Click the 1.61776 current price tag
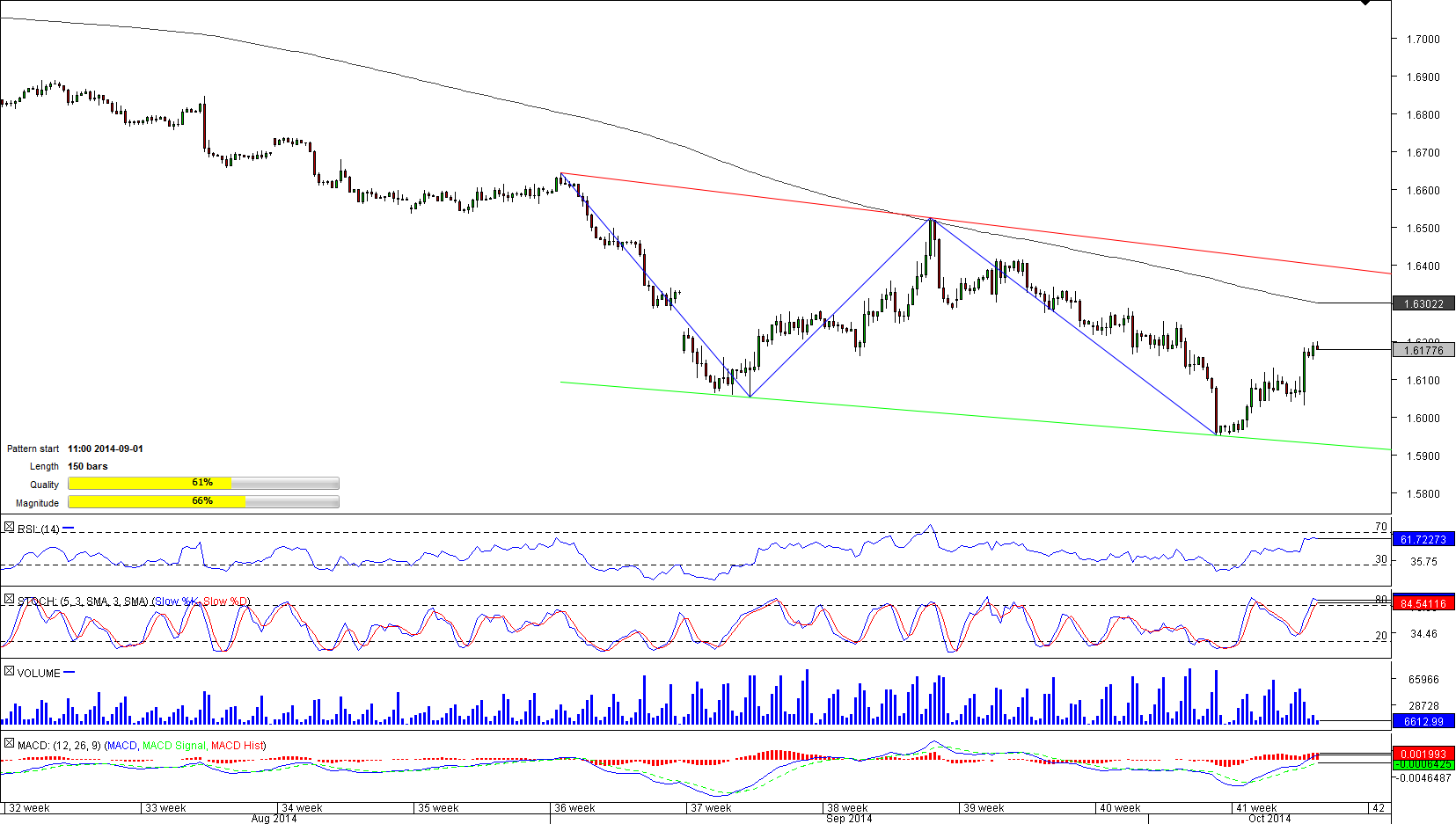This screenshot has height=824, width=1456. click(1423, 350)
